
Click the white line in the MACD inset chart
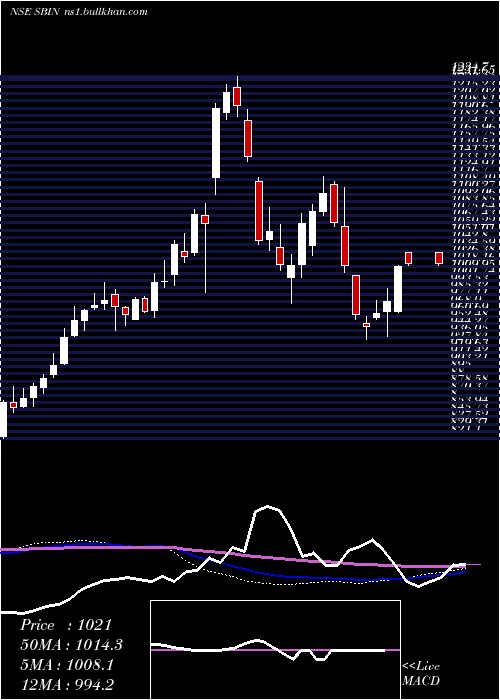268,650
